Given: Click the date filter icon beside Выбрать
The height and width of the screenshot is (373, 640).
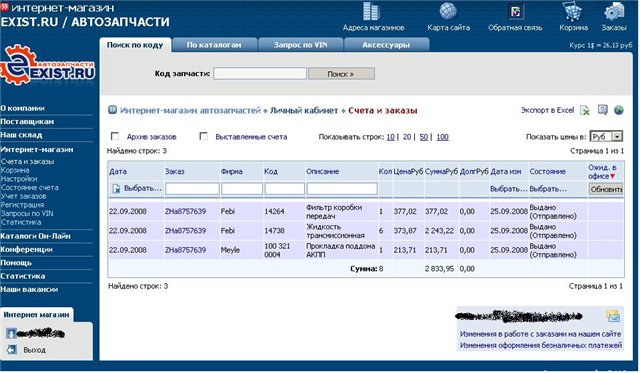Looking at the screenshot, I should pos(116,189).
